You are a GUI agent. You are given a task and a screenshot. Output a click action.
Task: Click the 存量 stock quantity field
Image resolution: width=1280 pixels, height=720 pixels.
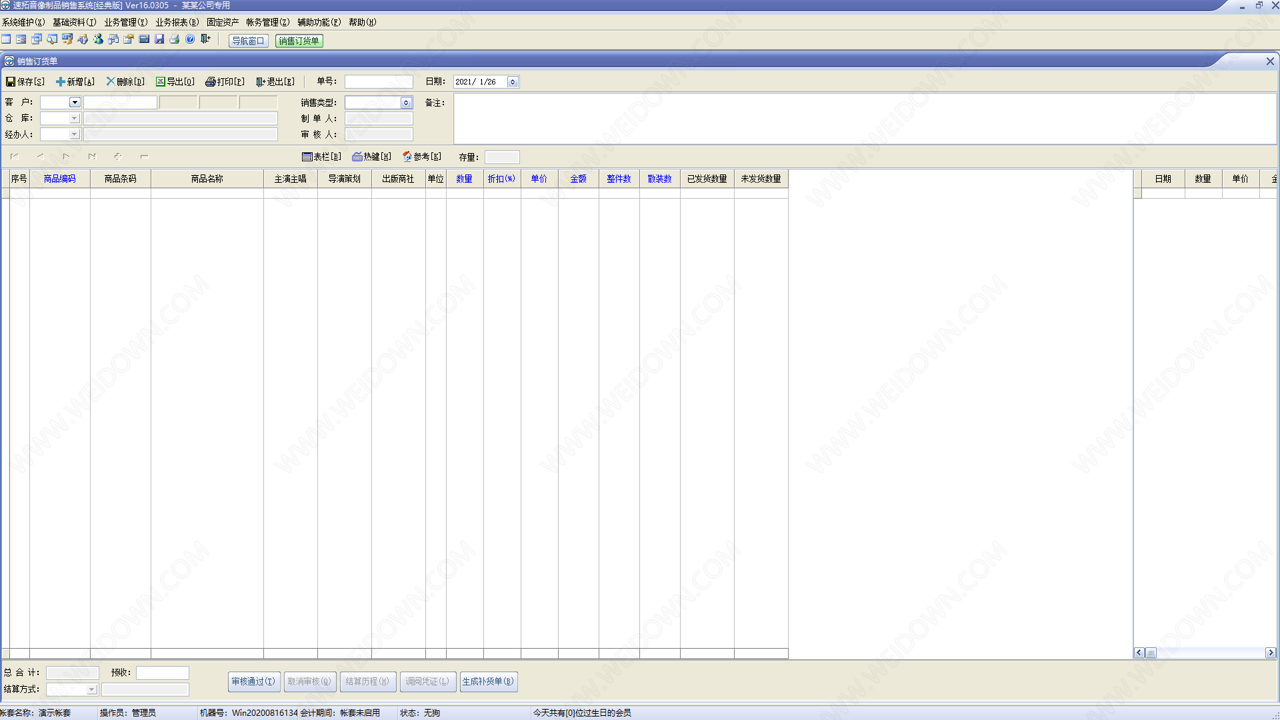tap(502, 157)
